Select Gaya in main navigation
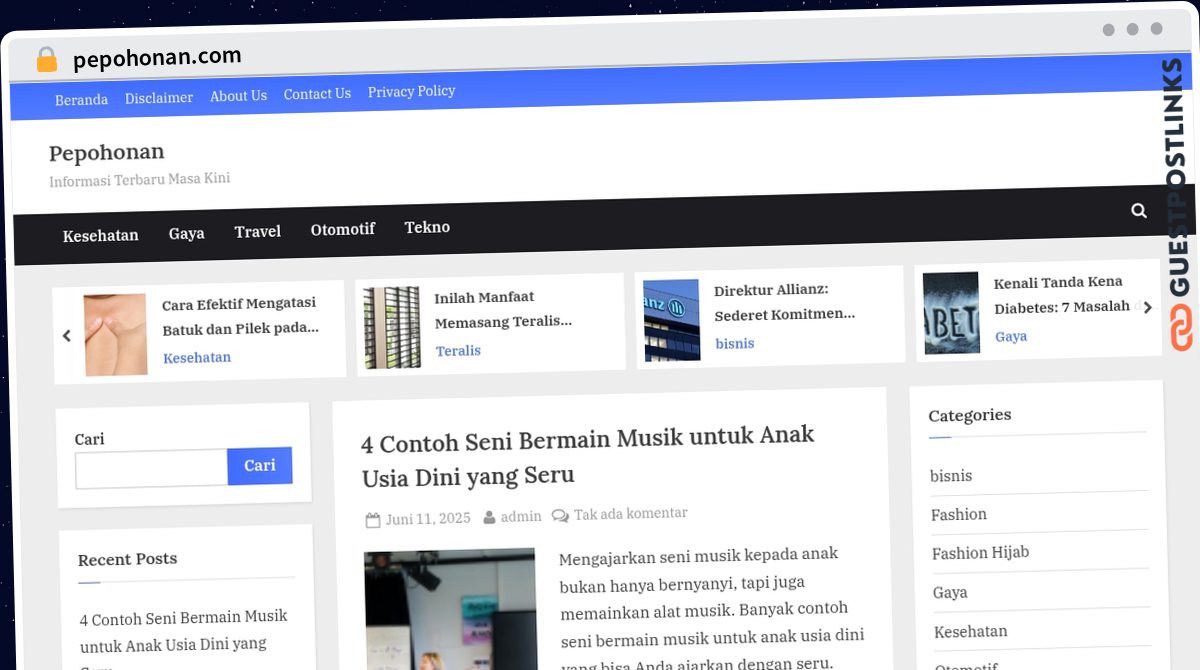The width and height of the screenshot is (1200, 670). pos(186,233)
